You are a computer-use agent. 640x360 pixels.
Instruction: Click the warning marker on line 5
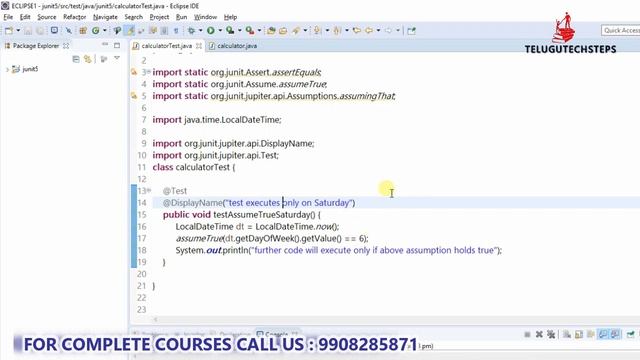134,96
